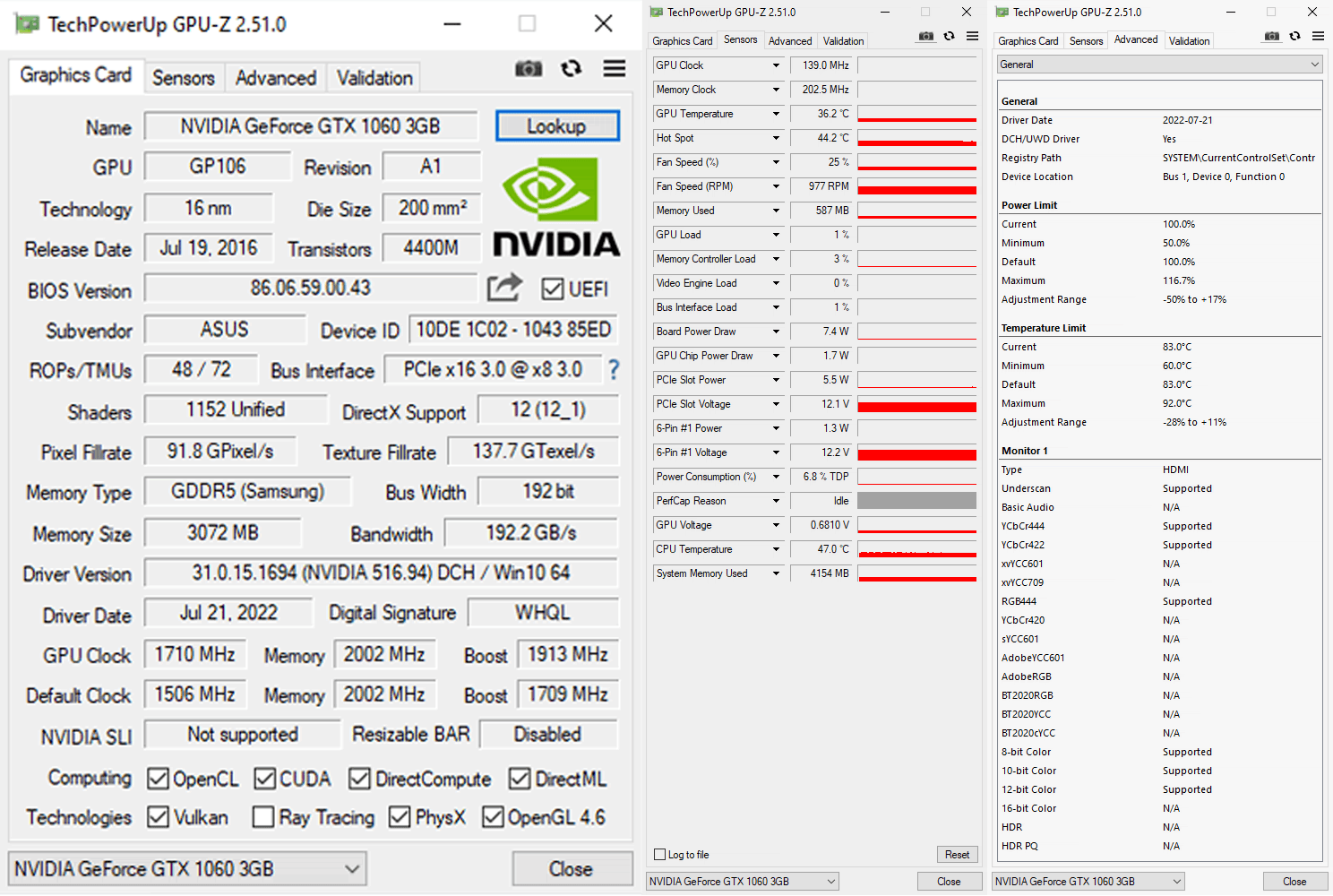The width and height of the screenshot is (1333, 896).
Task: Toggle the CUDA checkbox
Action: tap(264, 779)
